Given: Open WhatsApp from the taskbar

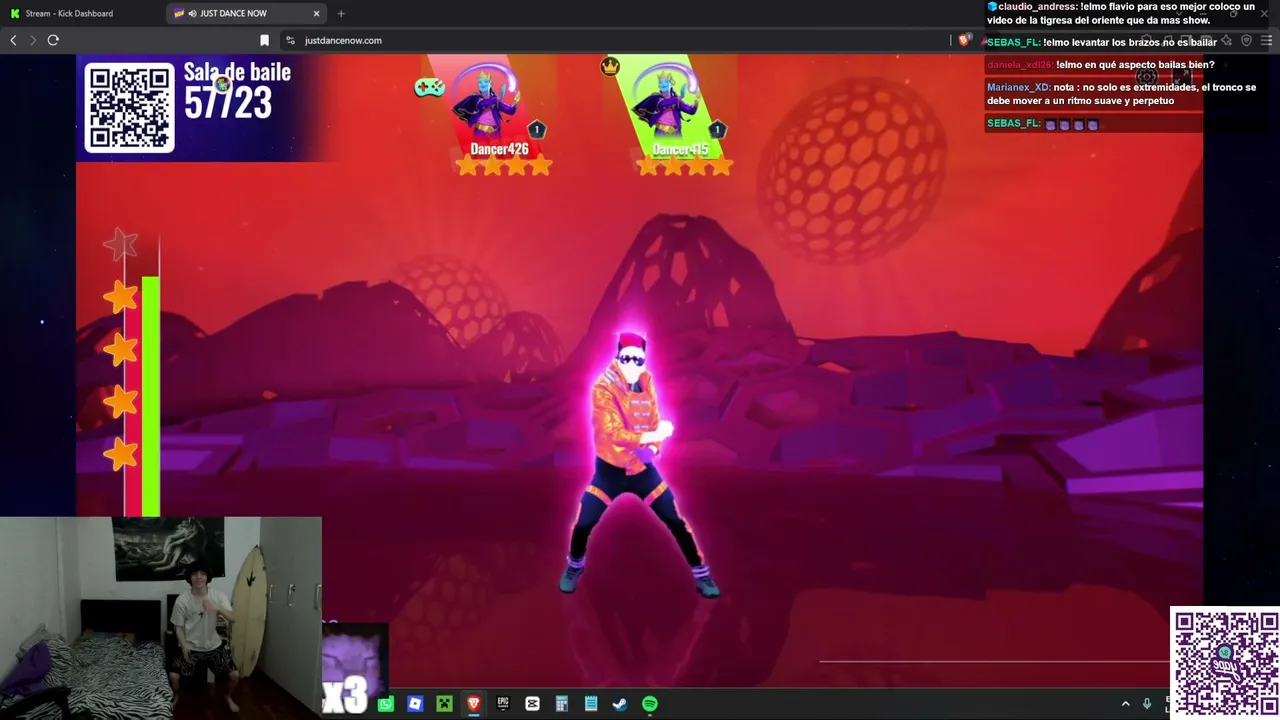Looking at the screenshot, I should 386,704.
